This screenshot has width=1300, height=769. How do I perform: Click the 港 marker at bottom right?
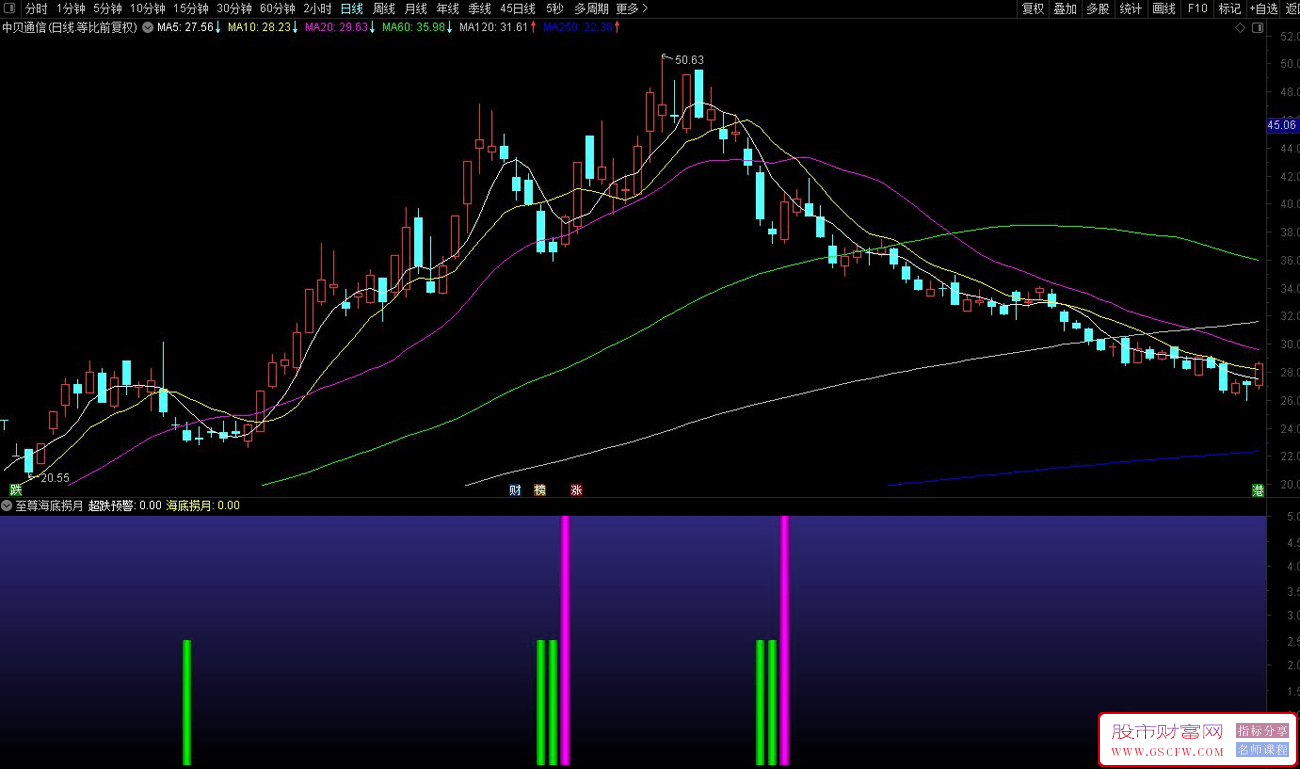pyautogui.click(x=1257, y=490)
